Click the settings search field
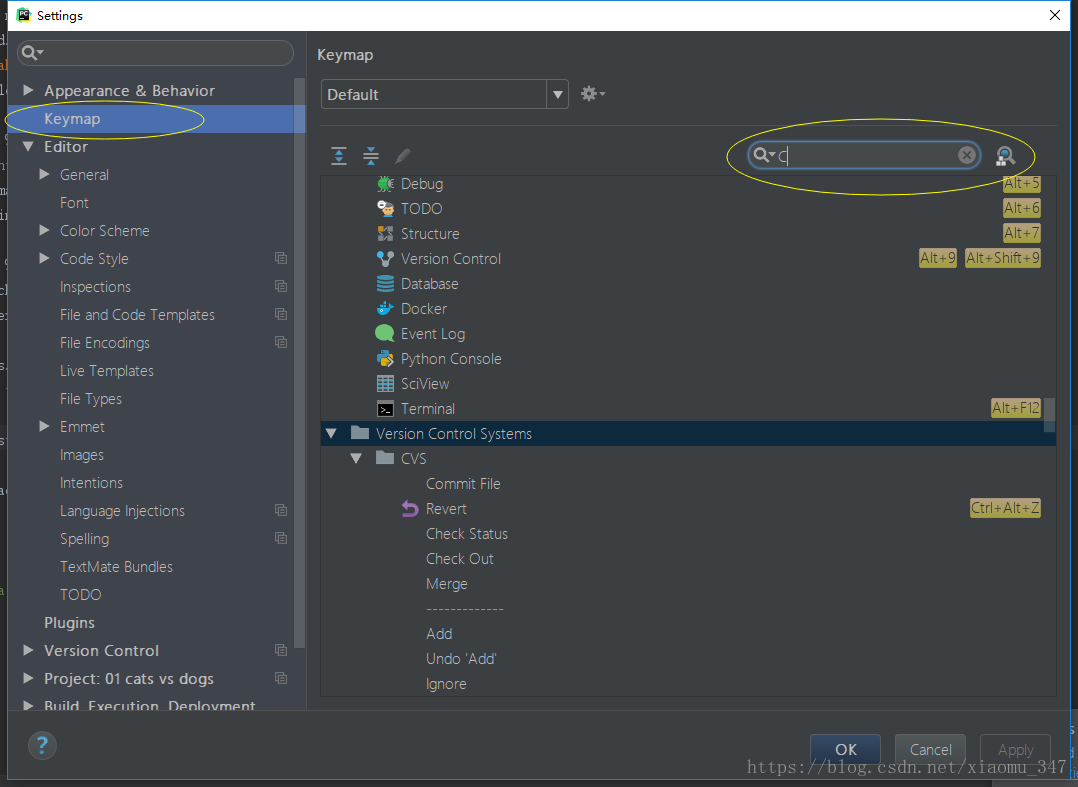1078x787 pixels. coord(155,53)
